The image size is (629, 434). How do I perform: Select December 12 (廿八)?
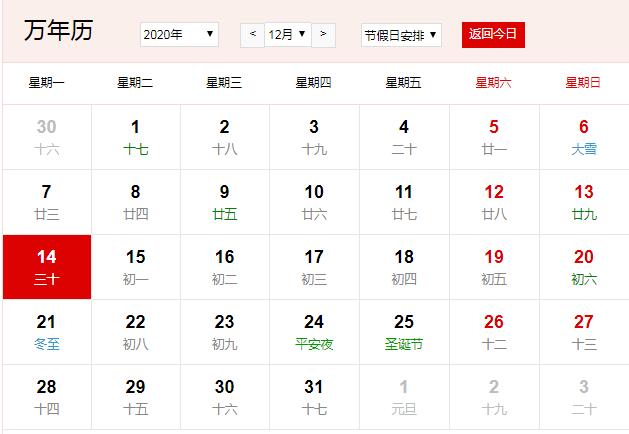[x=494, y=202]
